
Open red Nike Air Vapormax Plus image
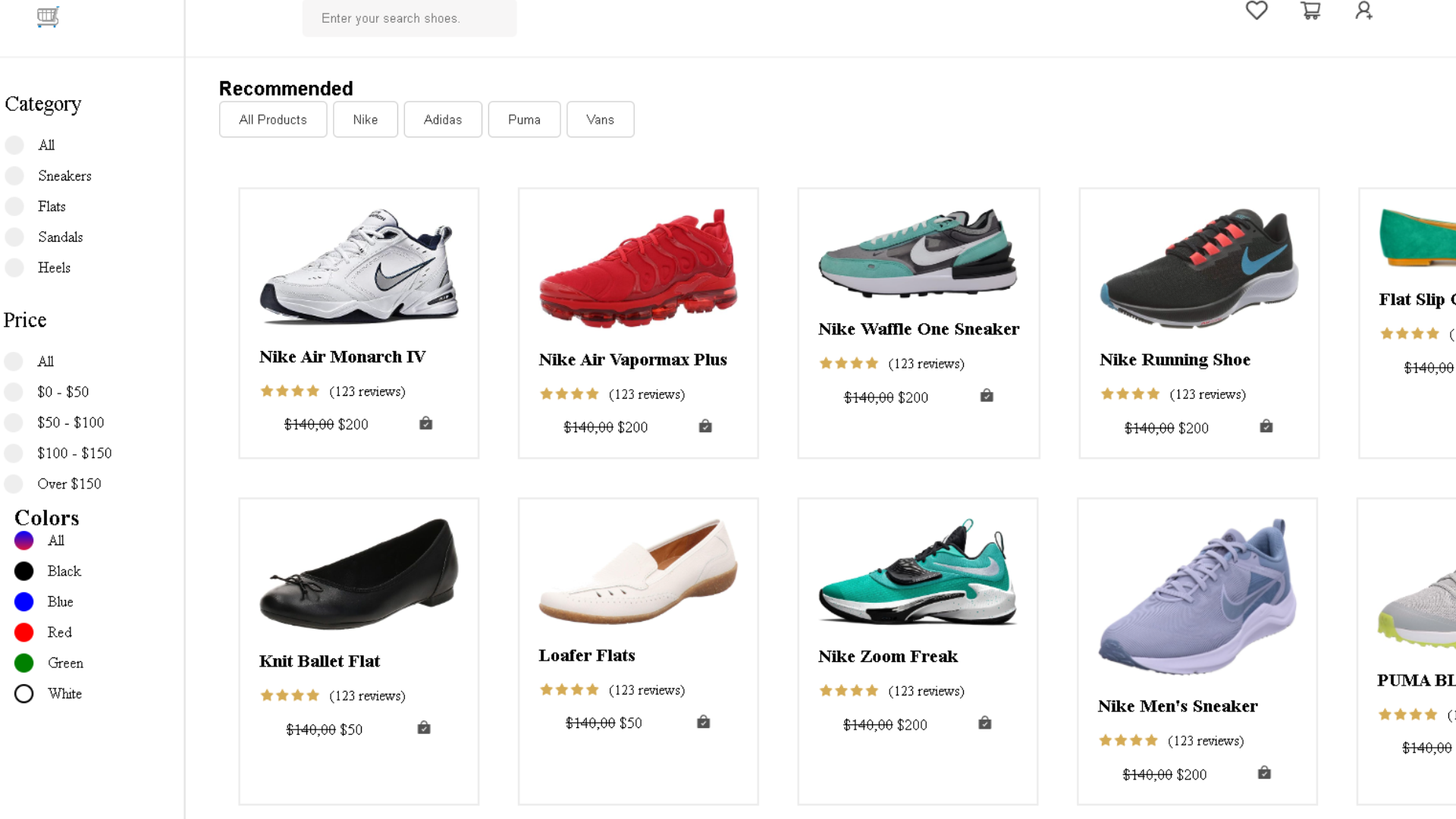(x=638, y=268)
